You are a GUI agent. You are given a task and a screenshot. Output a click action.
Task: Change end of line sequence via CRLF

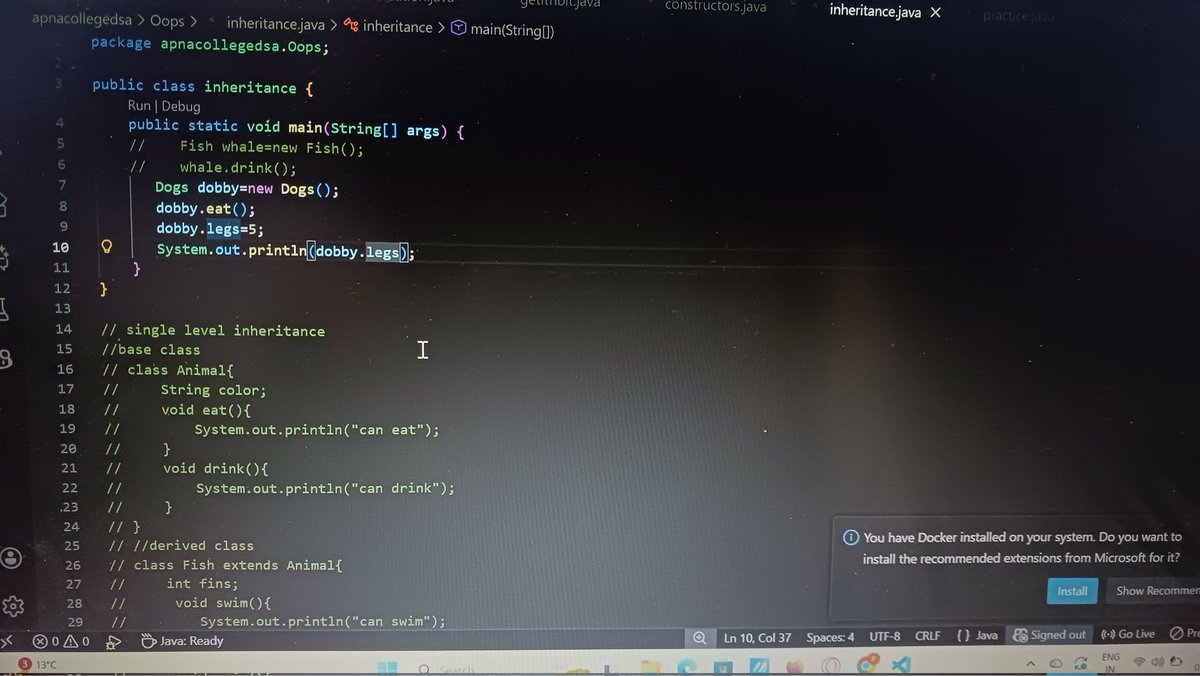click(x=927, y=636)
